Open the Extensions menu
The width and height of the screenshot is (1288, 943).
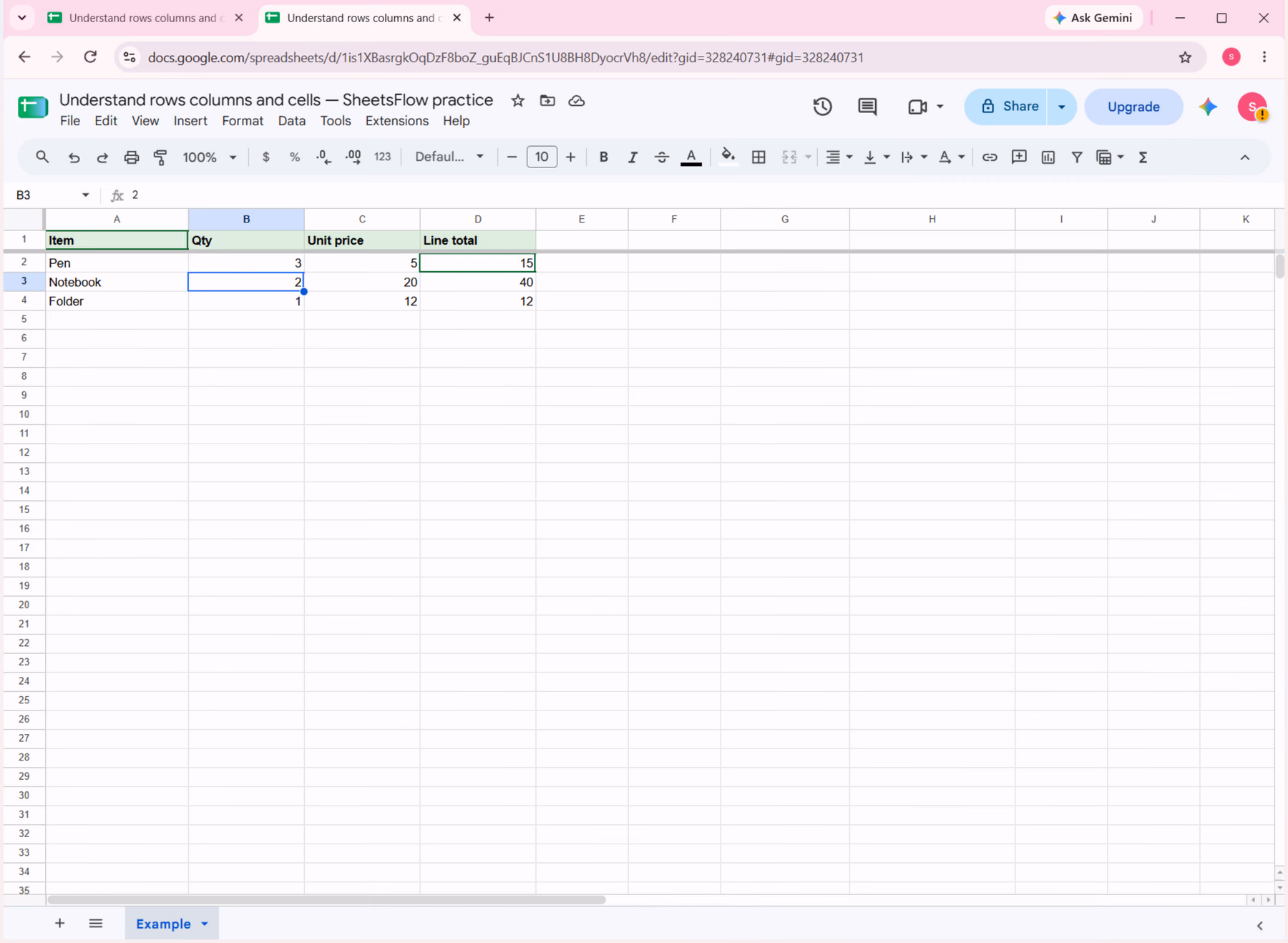396,121
